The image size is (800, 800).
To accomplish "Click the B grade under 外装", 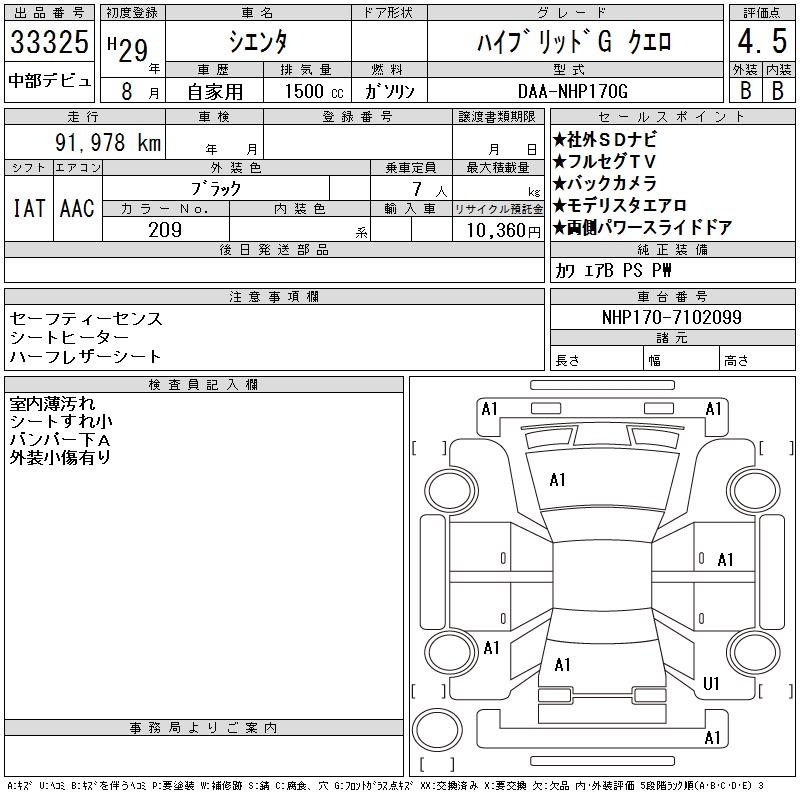I will (x=745, y=90).
